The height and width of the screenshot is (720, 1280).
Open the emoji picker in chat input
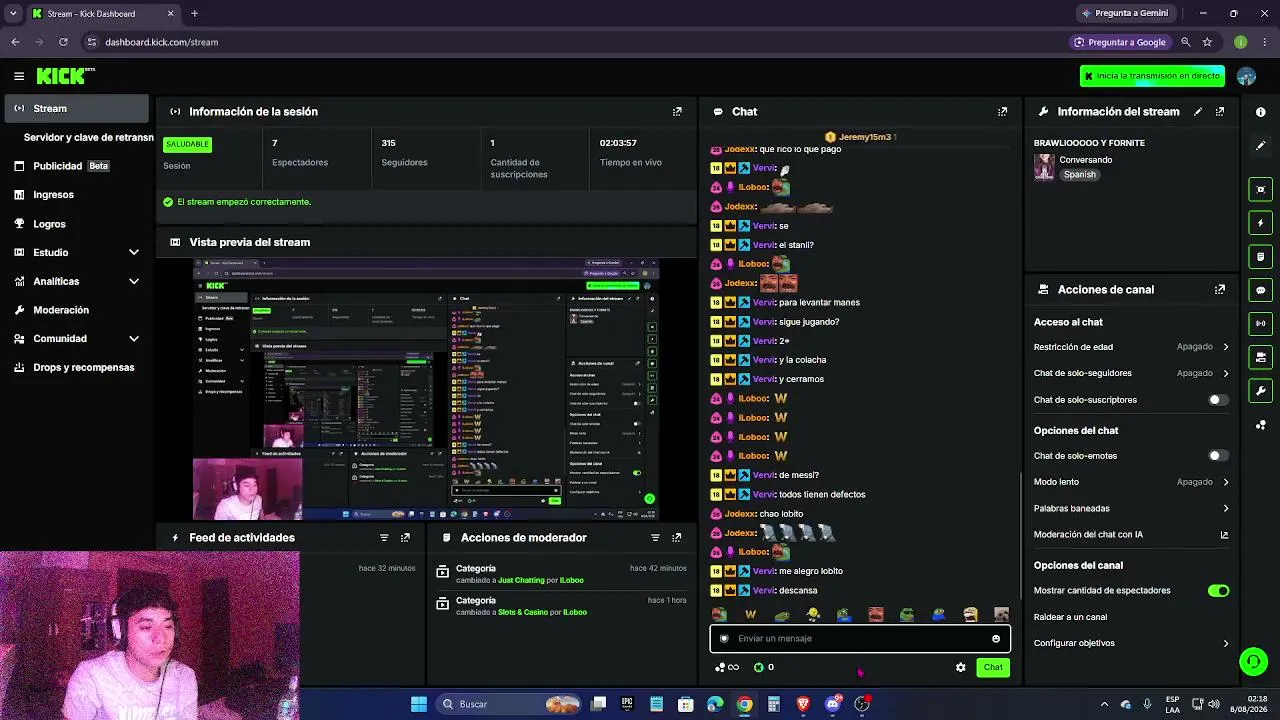tap(996, 639)
